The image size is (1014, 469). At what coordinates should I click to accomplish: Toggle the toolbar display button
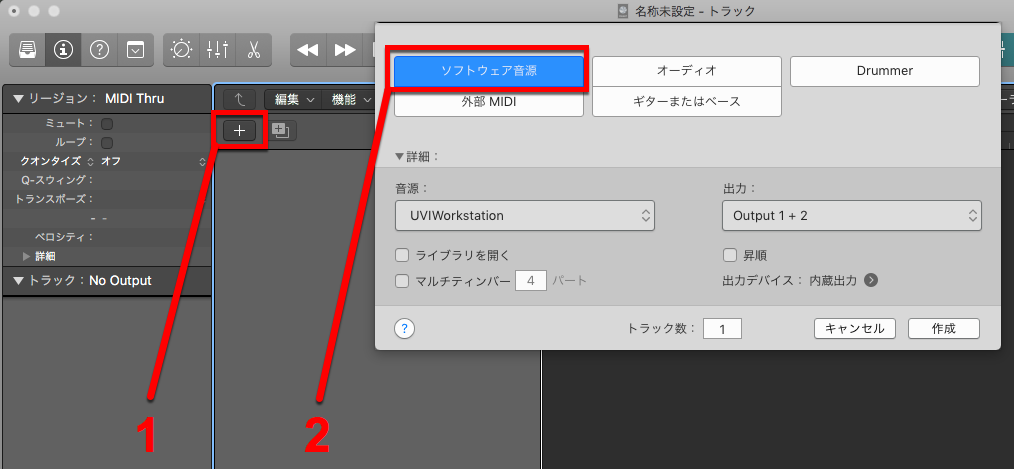tap(135, 50)
